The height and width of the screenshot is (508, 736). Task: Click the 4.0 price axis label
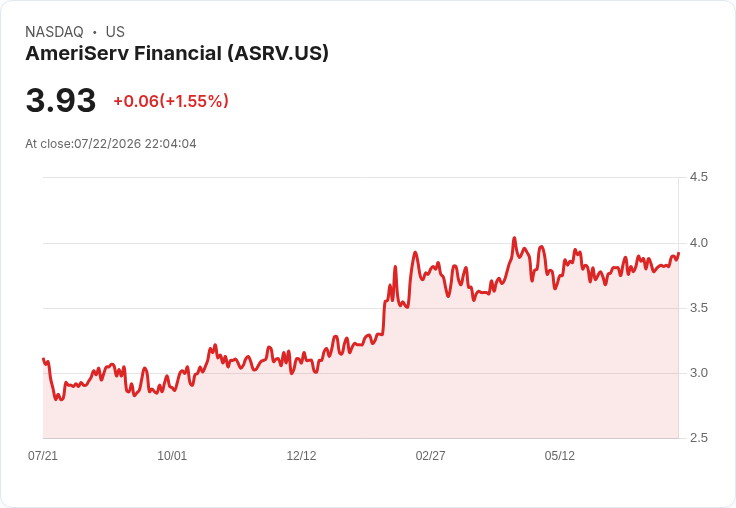698,243
